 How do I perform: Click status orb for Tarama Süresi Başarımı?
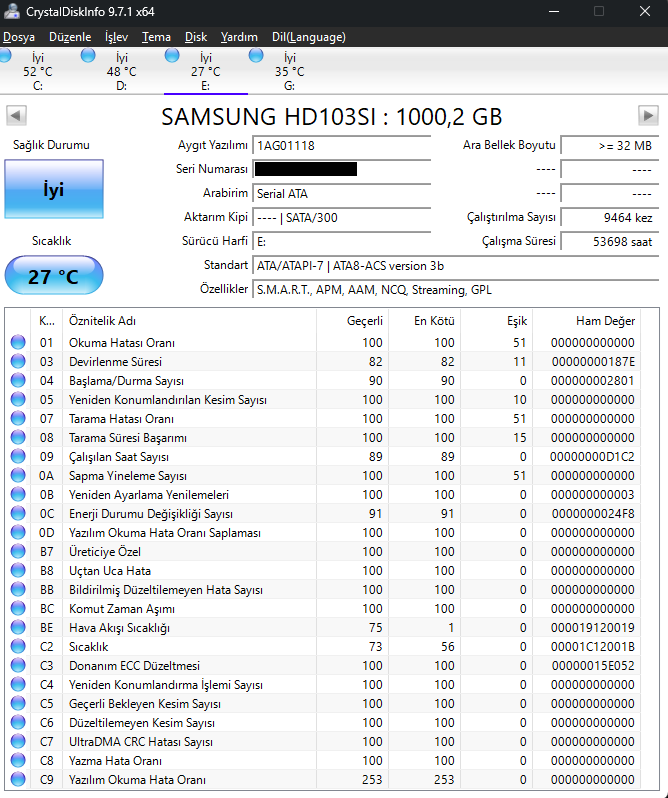18,437
